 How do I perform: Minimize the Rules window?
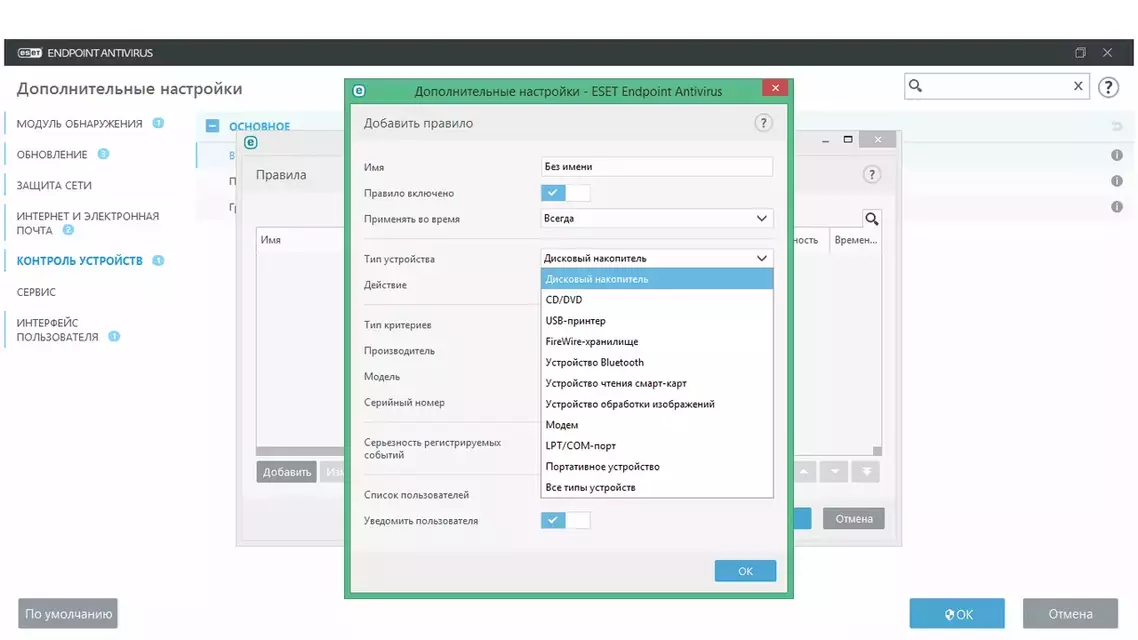825,140
